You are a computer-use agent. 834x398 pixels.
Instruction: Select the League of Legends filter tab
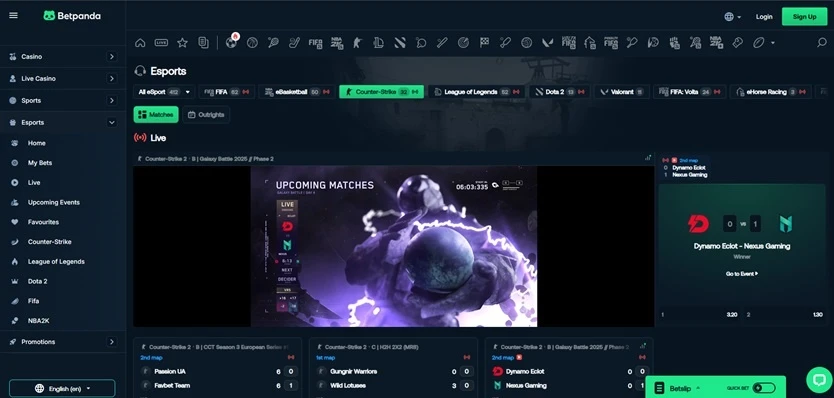click(x=477, y=92)
